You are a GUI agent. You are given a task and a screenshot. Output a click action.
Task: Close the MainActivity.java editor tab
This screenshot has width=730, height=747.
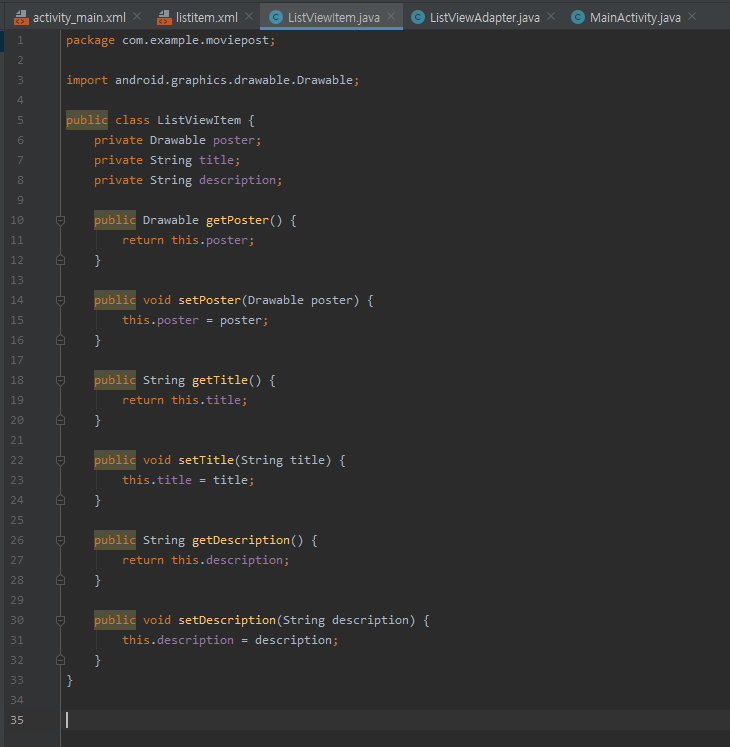click(x=692, y=17)
